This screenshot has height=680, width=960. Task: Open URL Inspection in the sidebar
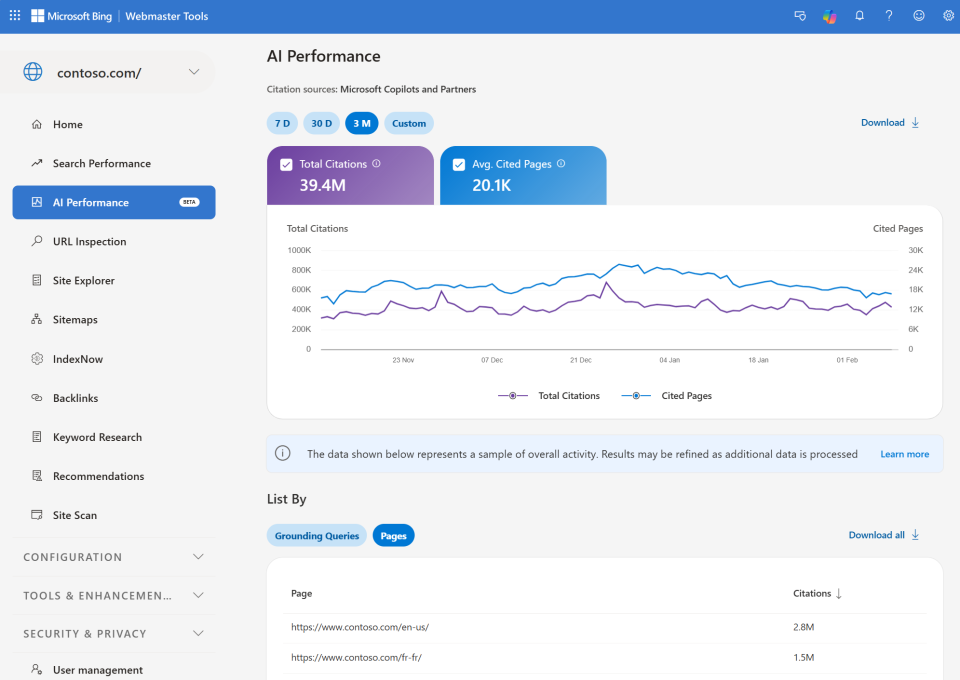89,241
